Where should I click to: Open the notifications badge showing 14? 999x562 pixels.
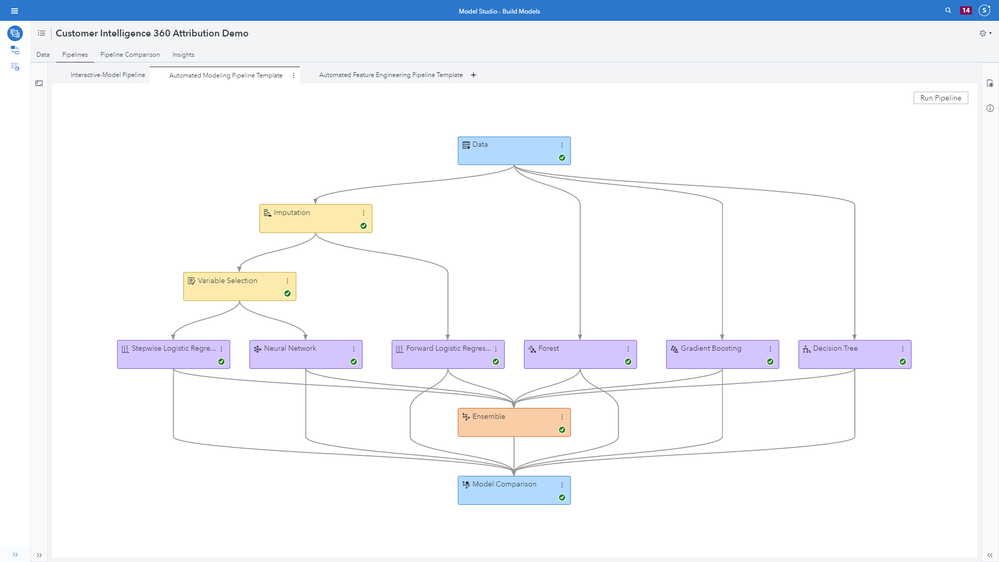(966, 10)
